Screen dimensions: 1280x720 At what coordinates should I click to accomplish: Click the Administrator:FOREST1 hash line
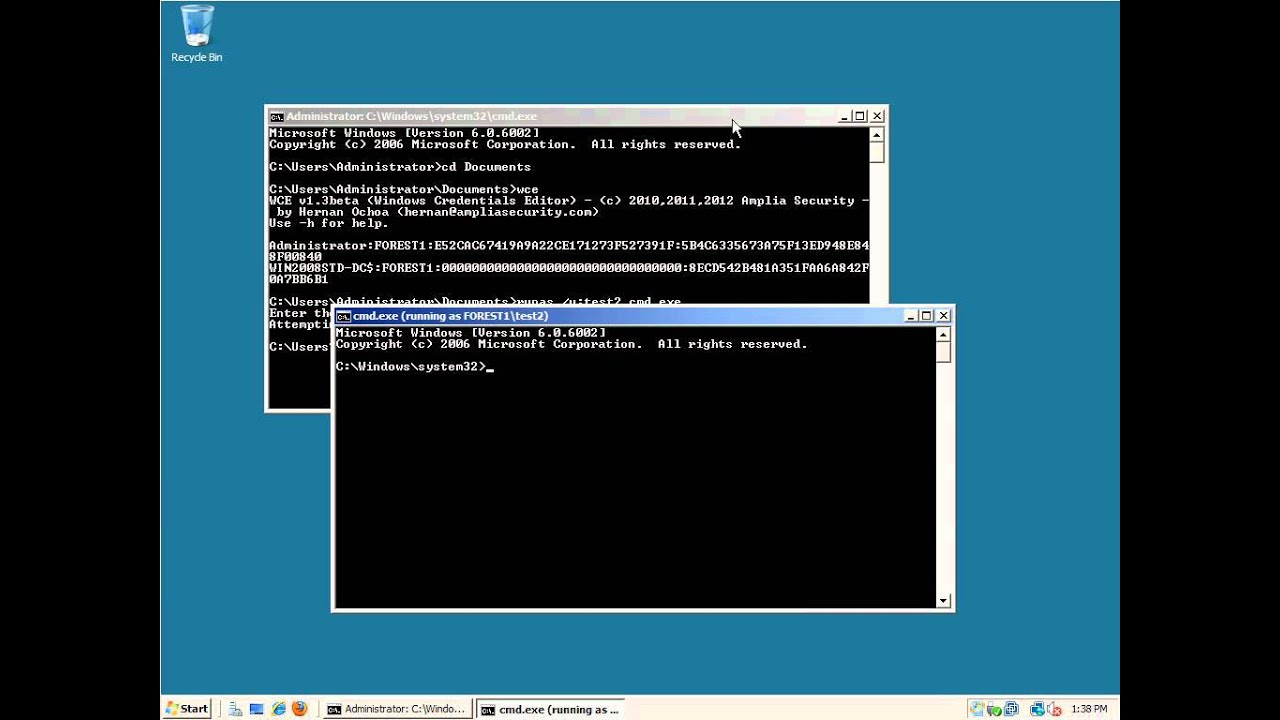pos(569,251)
